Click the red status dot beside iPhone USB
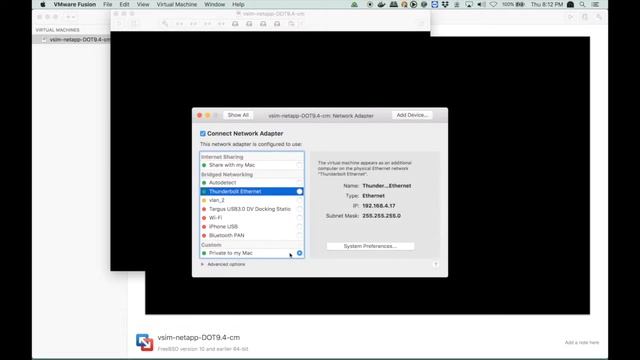 204,227
